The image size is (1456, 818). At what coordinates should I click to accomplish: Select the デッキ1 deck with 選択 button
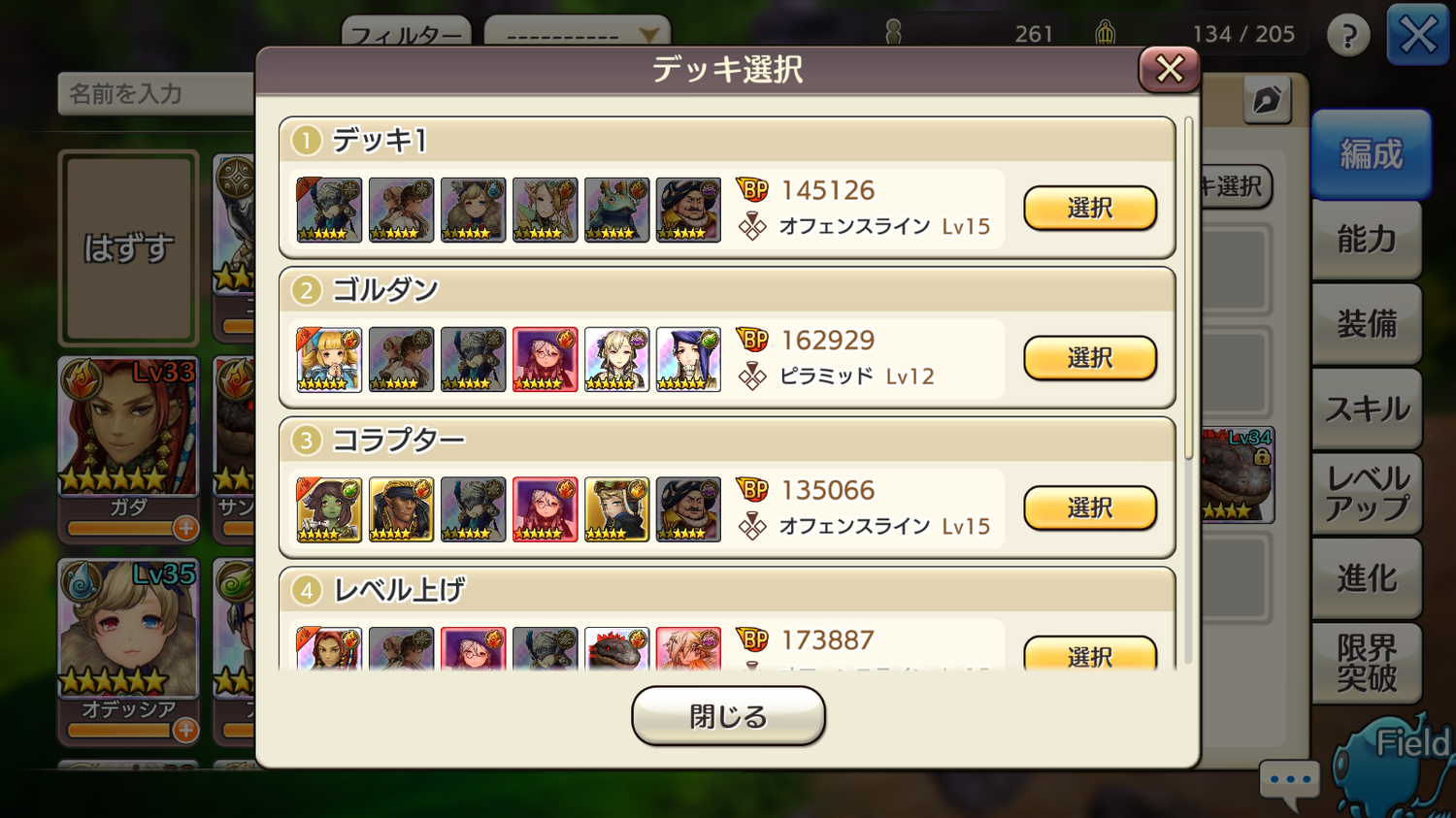coord(1090,208)
